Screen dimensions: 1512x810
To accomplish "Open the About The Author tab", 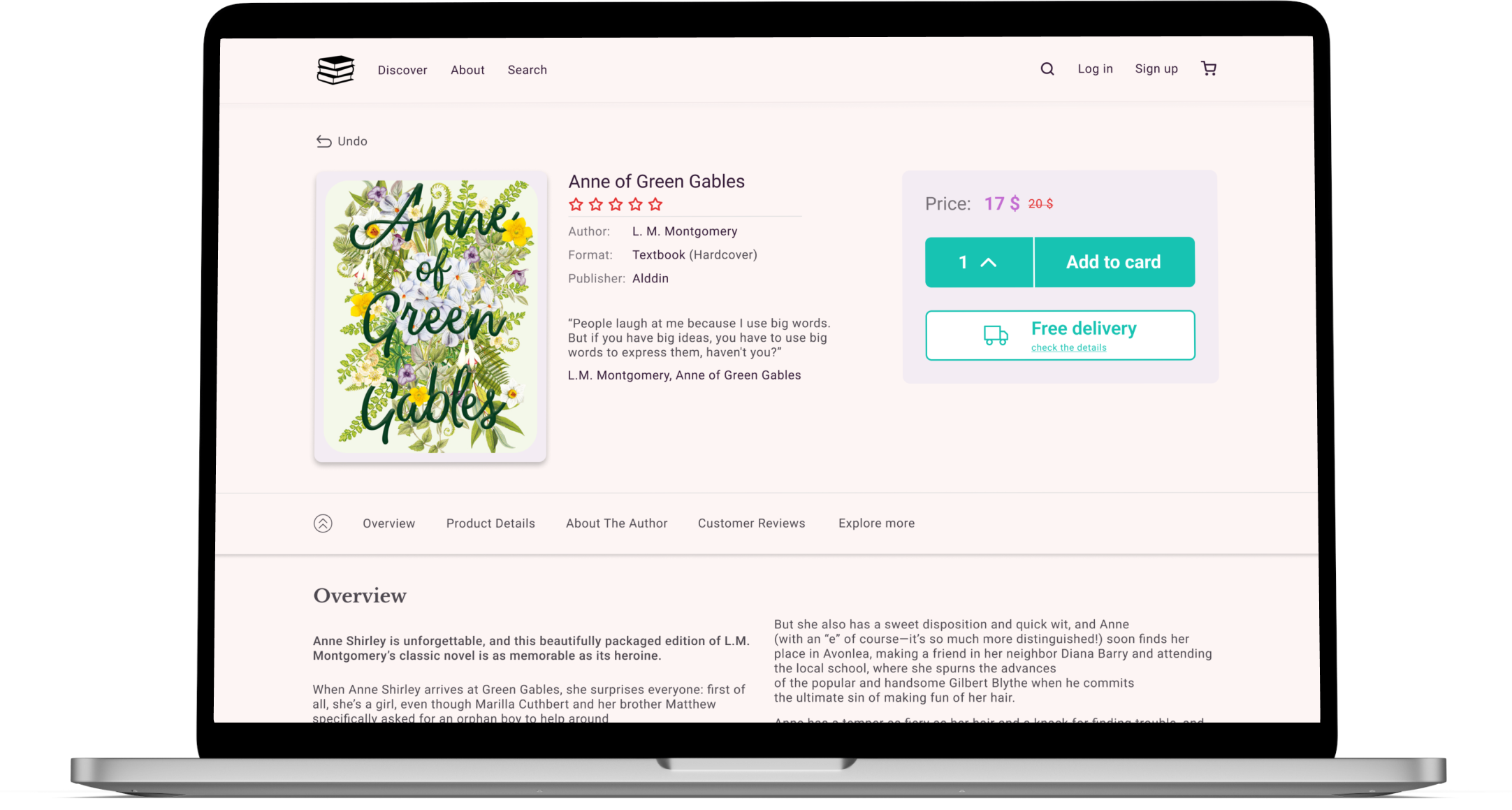I will tap(616, 523).
